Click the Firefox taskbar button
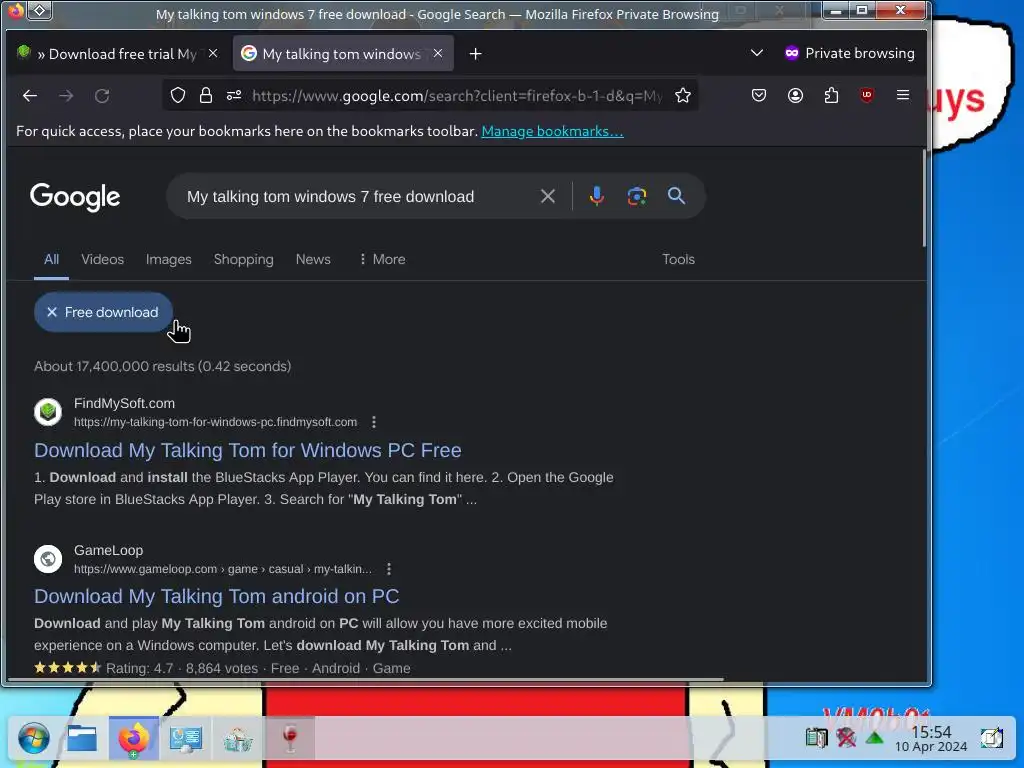 pos(133,739)
